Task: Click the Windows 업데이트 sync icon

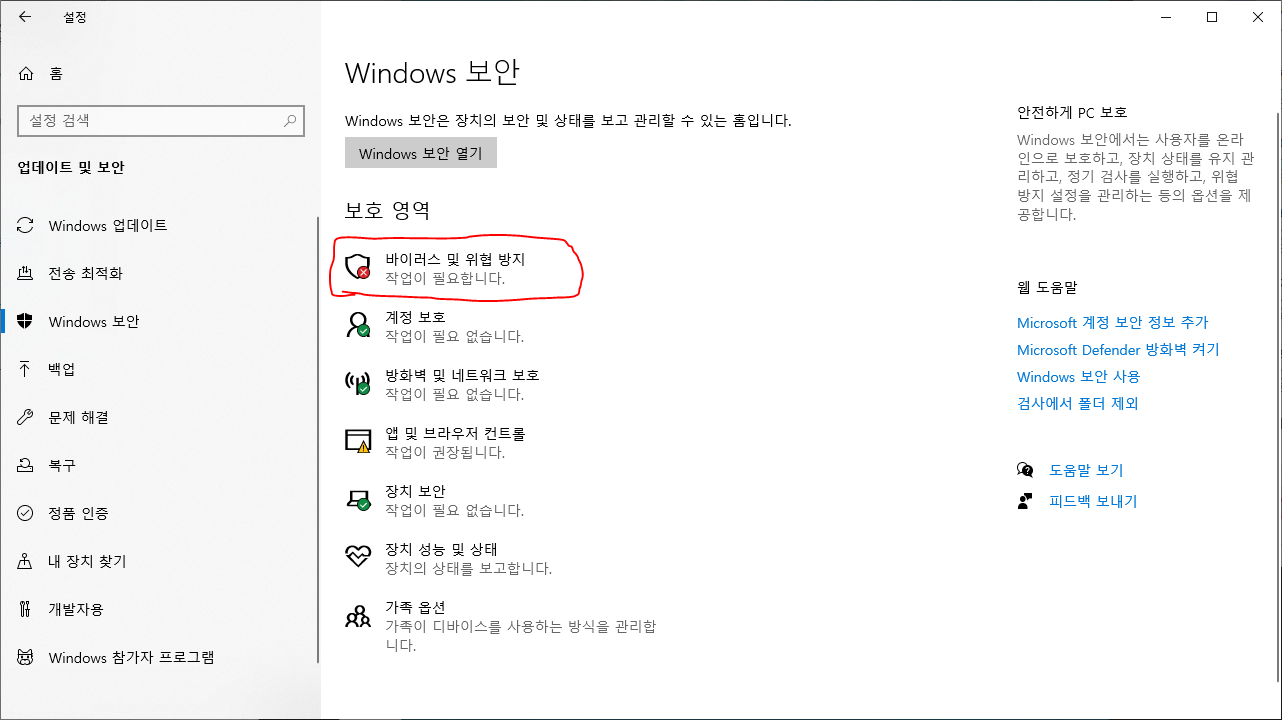Action: tap(26, 226)
